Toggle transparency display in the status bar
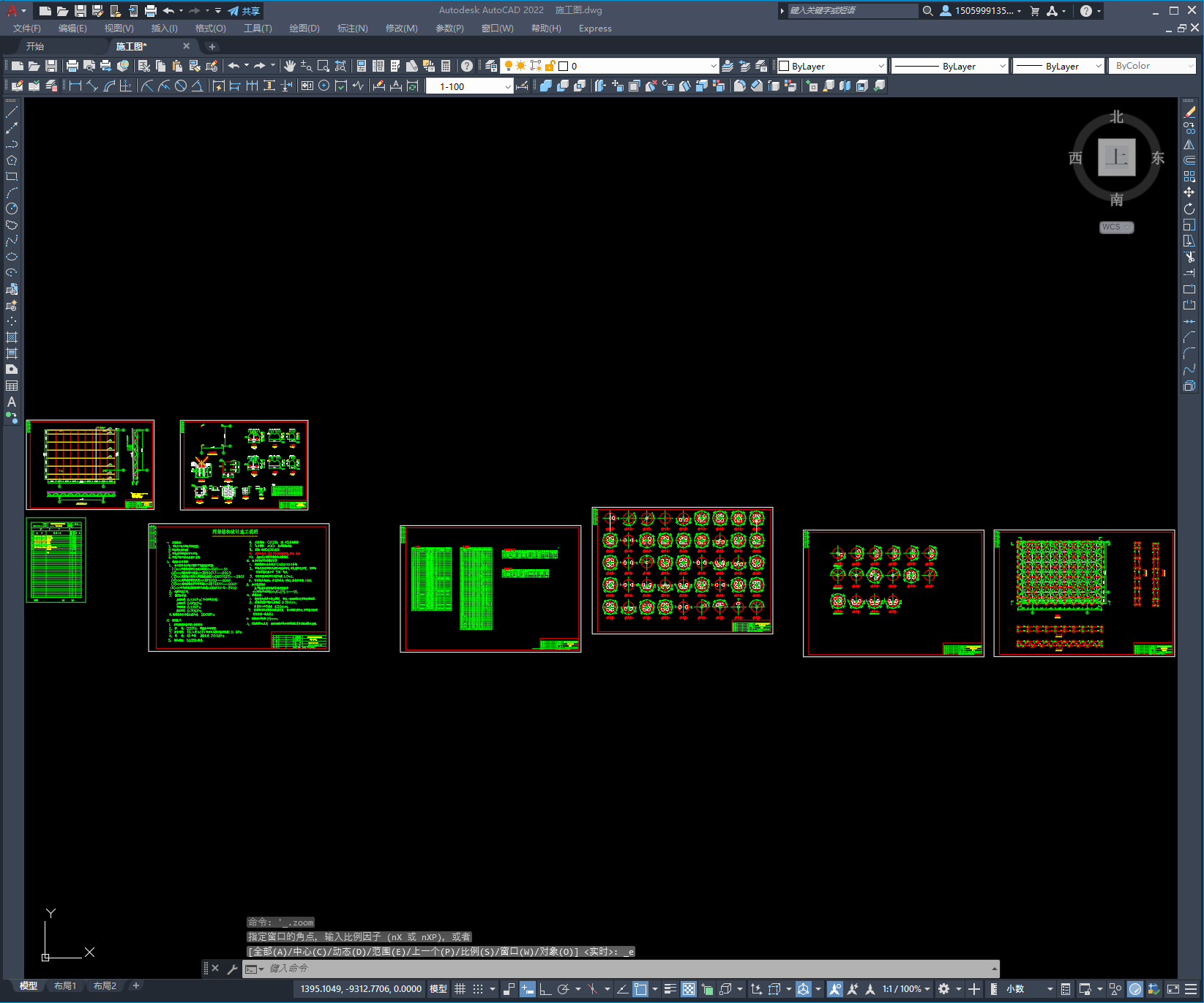The height and width of the screenshot is (1003, 1204). coord(689,989)
